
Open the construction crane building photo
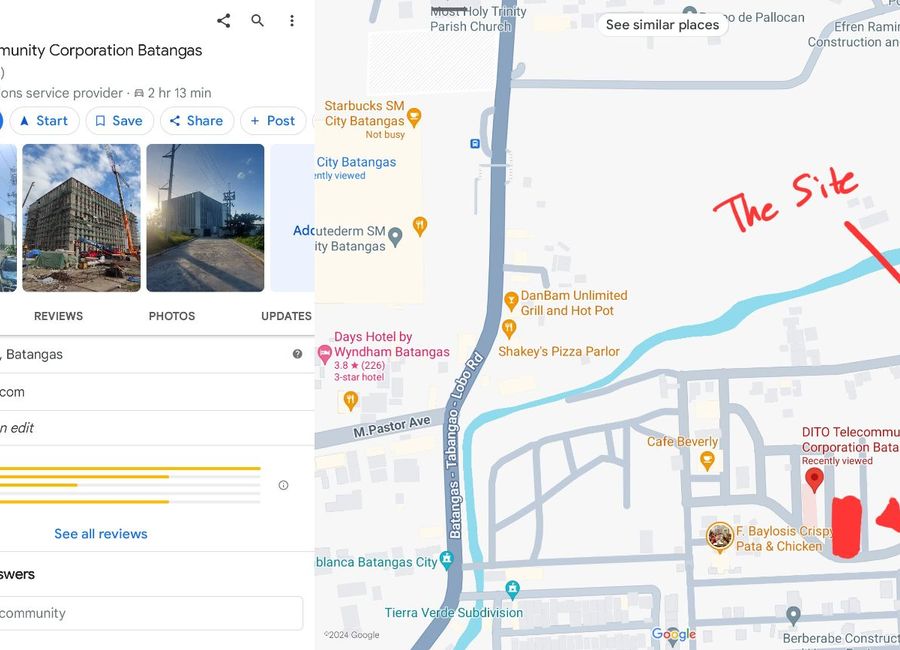[x=82, y=218]
